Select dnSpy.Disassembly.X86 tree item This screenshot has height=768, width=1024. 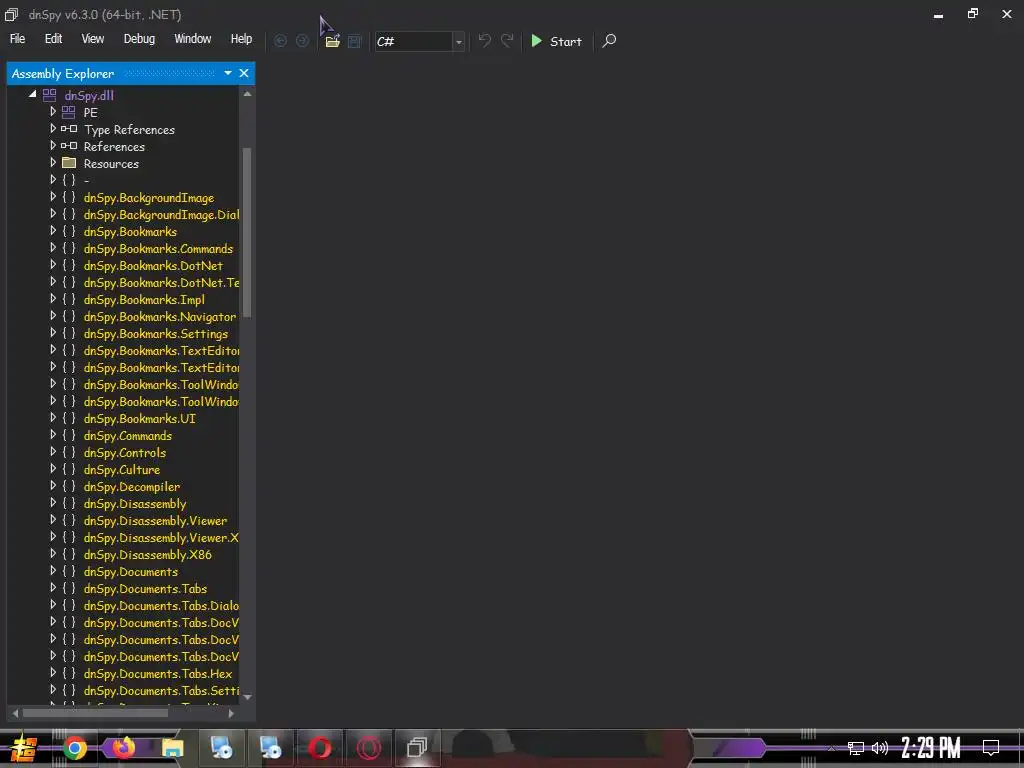click(148, 554)
